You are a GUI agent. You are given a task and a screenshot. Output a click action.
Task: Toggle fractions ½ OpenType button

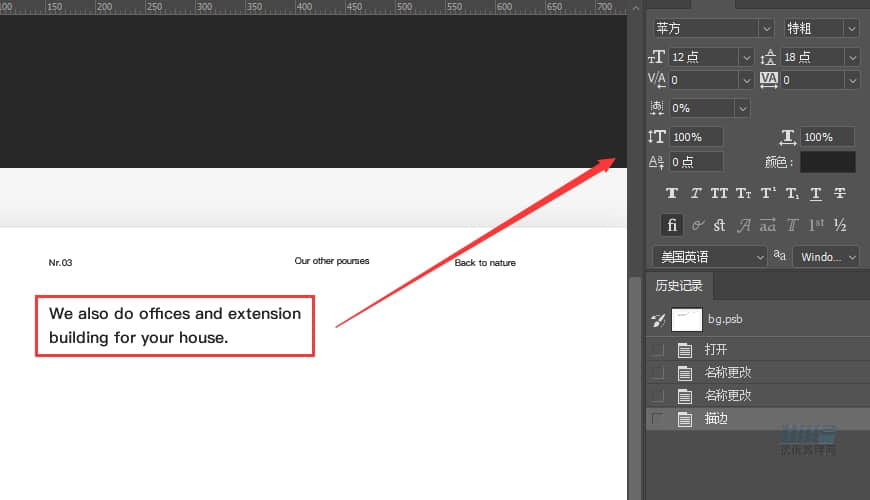(x=840, y=225)
